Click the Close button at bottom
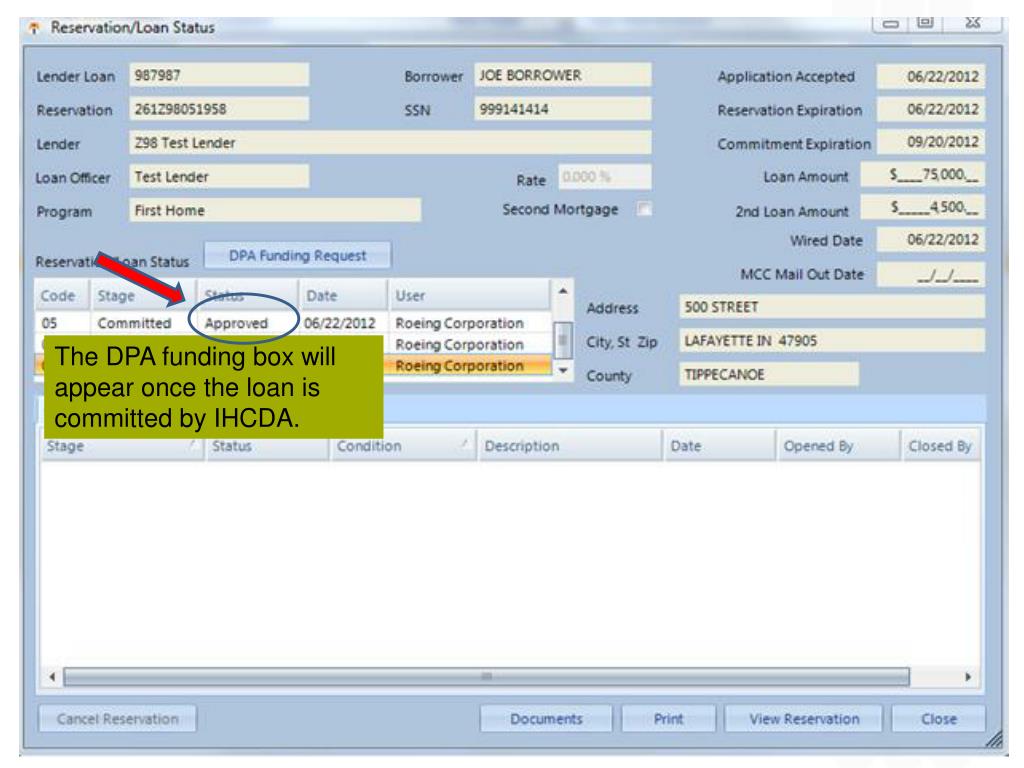 [x=938, y=718]
